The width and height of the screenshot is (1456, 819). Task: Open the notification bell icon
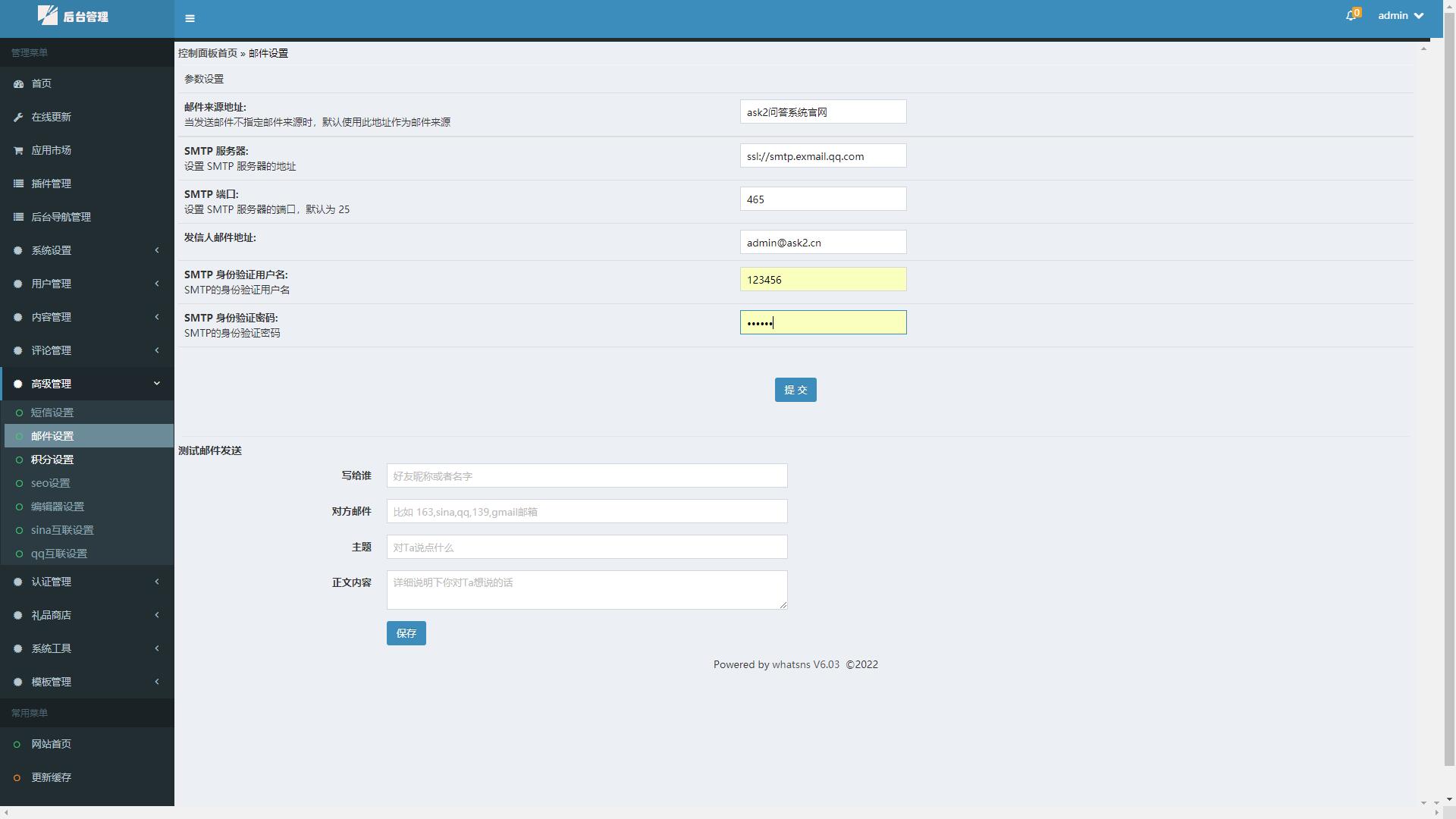(1351, 16)
